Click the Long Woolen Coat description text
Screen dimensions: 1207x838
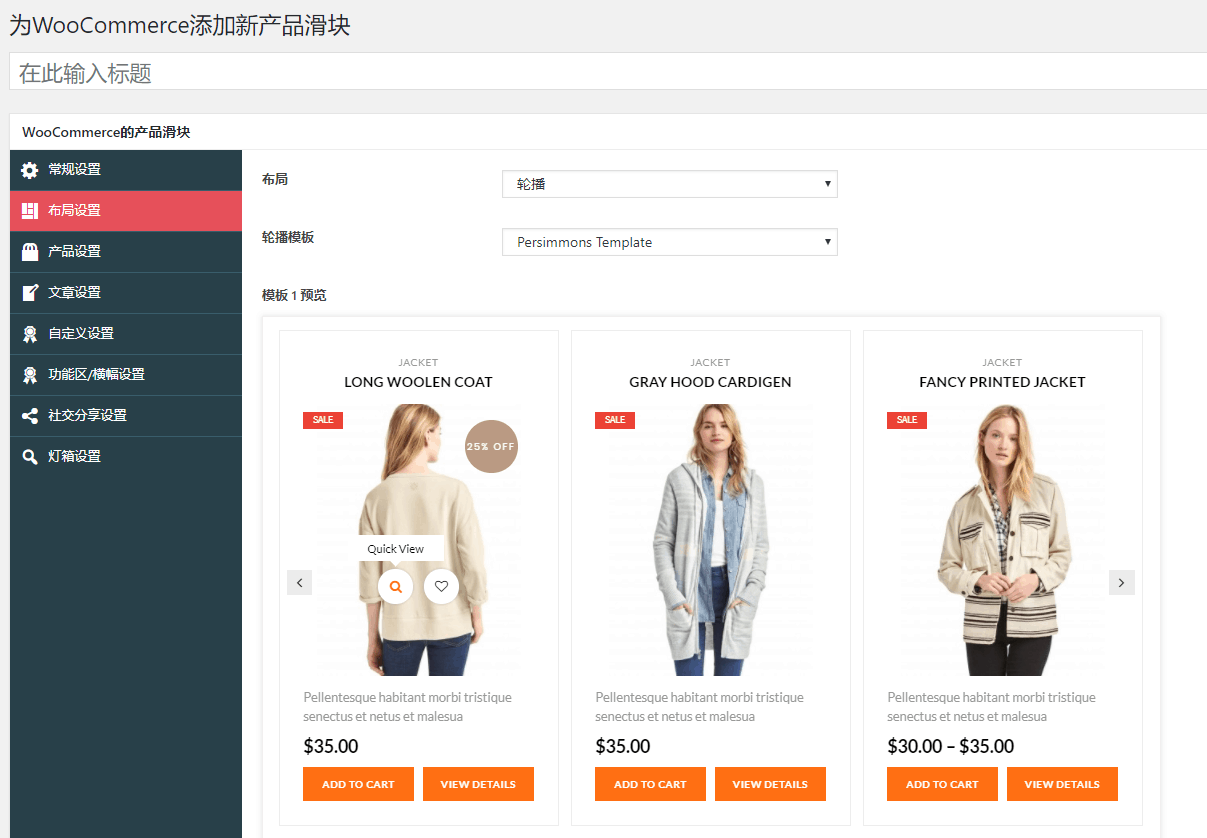point(407,707)
